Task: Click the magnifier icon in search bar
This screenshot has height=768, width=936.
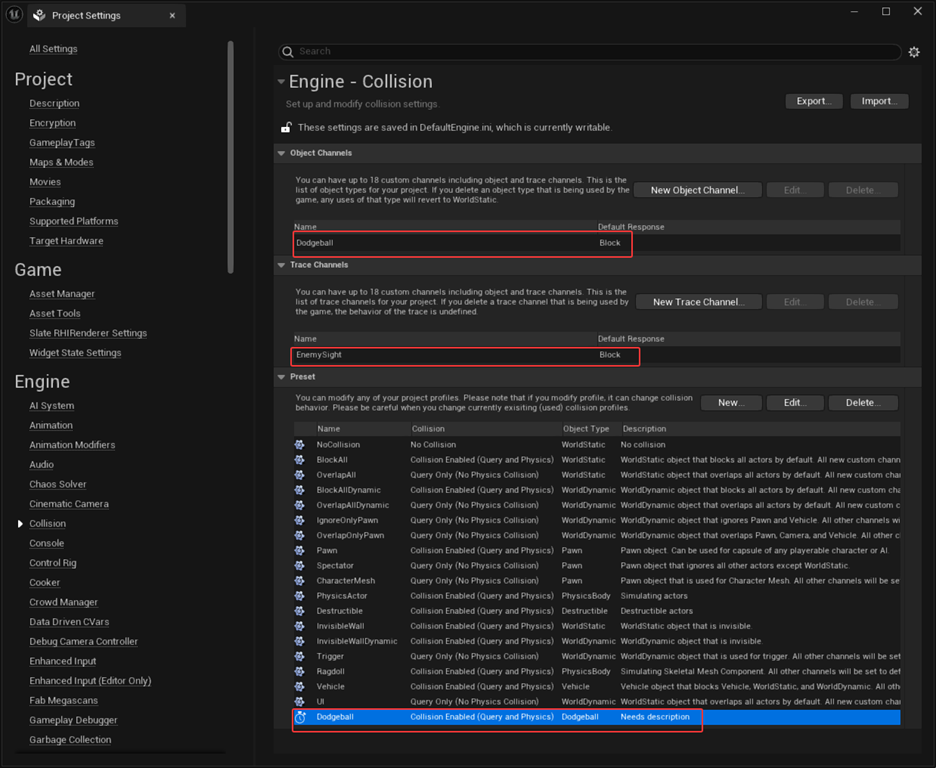Action: coord(288,52)
